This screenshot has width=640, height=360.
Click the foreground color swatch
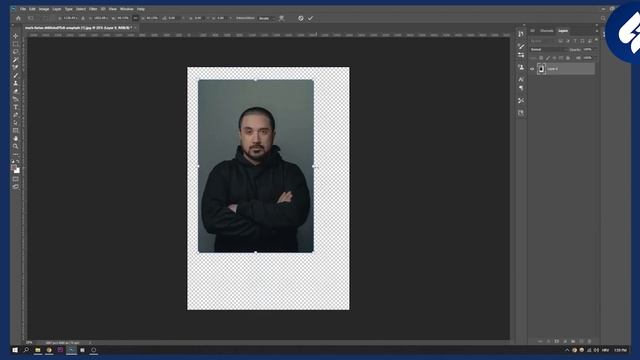point(14,167)
